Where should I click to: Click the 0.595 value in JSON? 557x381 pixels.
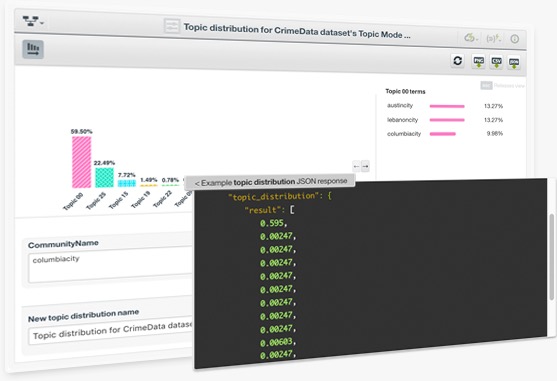coord(272,223)
